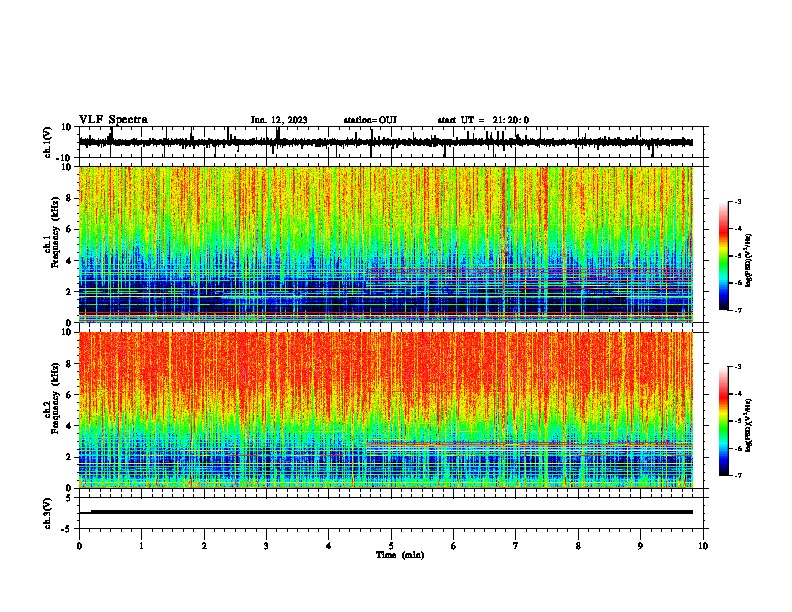Click the "-7" label on ch.2 colorbar
792x612 pixels.
click(x=737, y=475)
